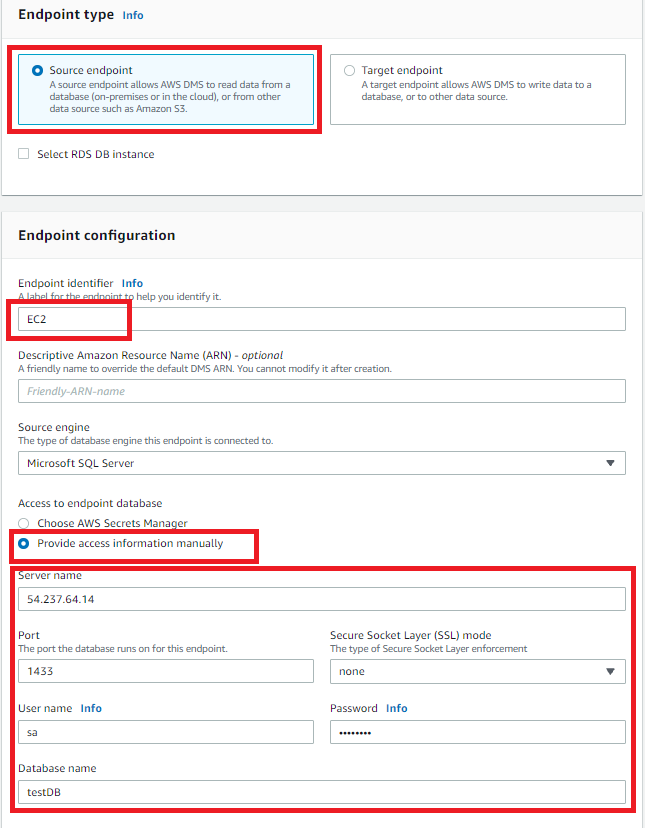The width and height of the screenshot is (645, 828).
Task: Expand the SSL mode dropdown
Action: pyautogui.click(x=477, y=671)
